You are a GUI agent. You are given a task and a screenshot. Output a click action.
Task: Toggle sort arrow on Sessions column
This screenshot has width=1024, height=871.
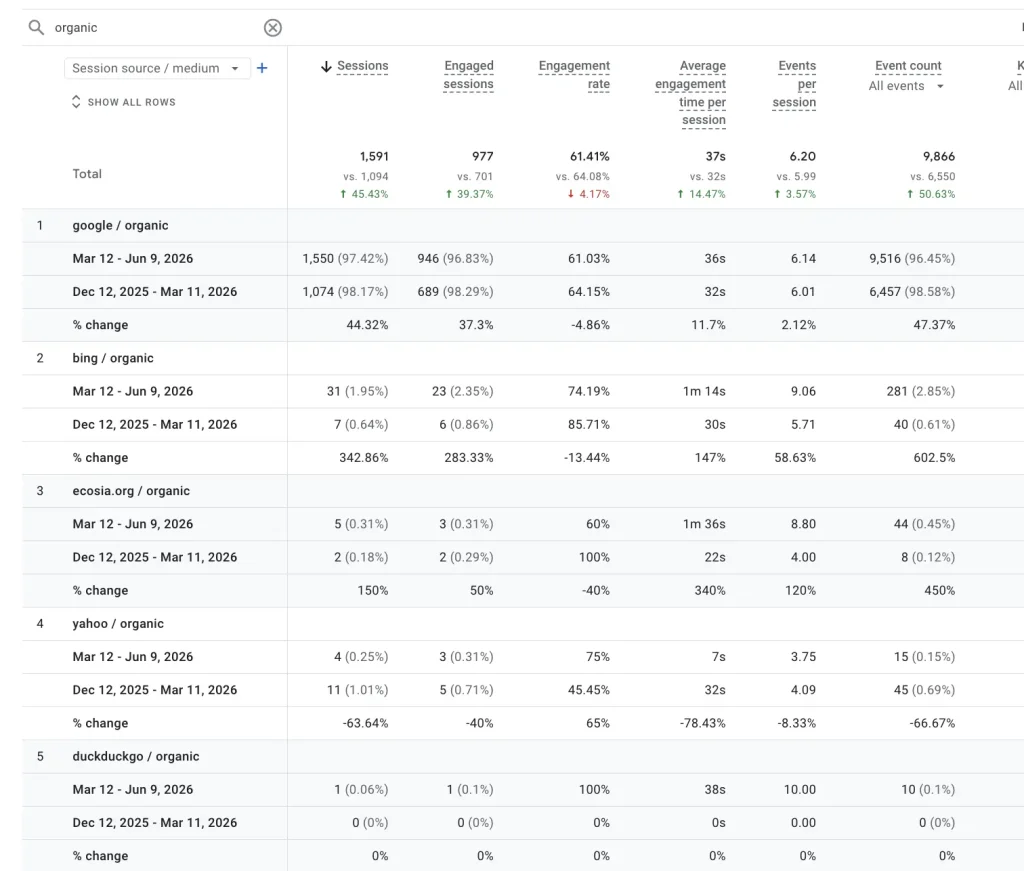[x=326, y=67]
